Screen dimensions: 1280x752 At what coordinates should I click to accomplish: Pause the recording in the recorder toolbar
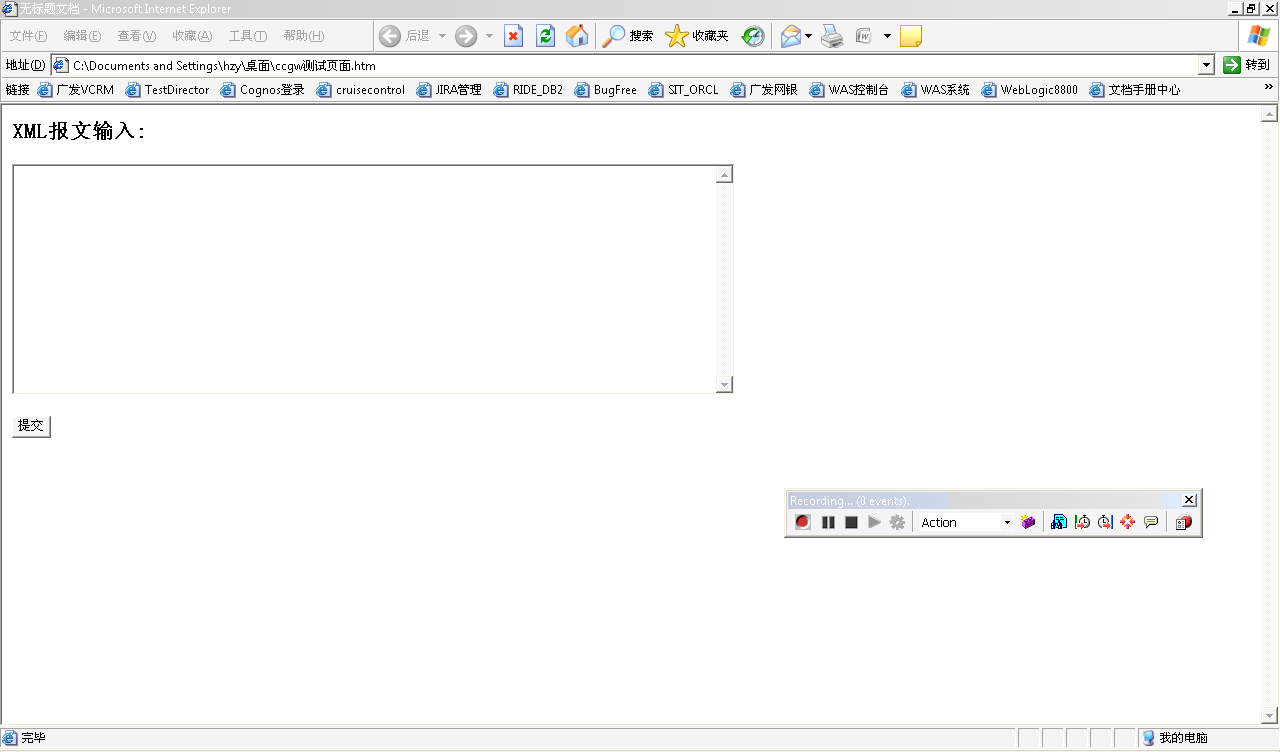click(x=828, y=522)
